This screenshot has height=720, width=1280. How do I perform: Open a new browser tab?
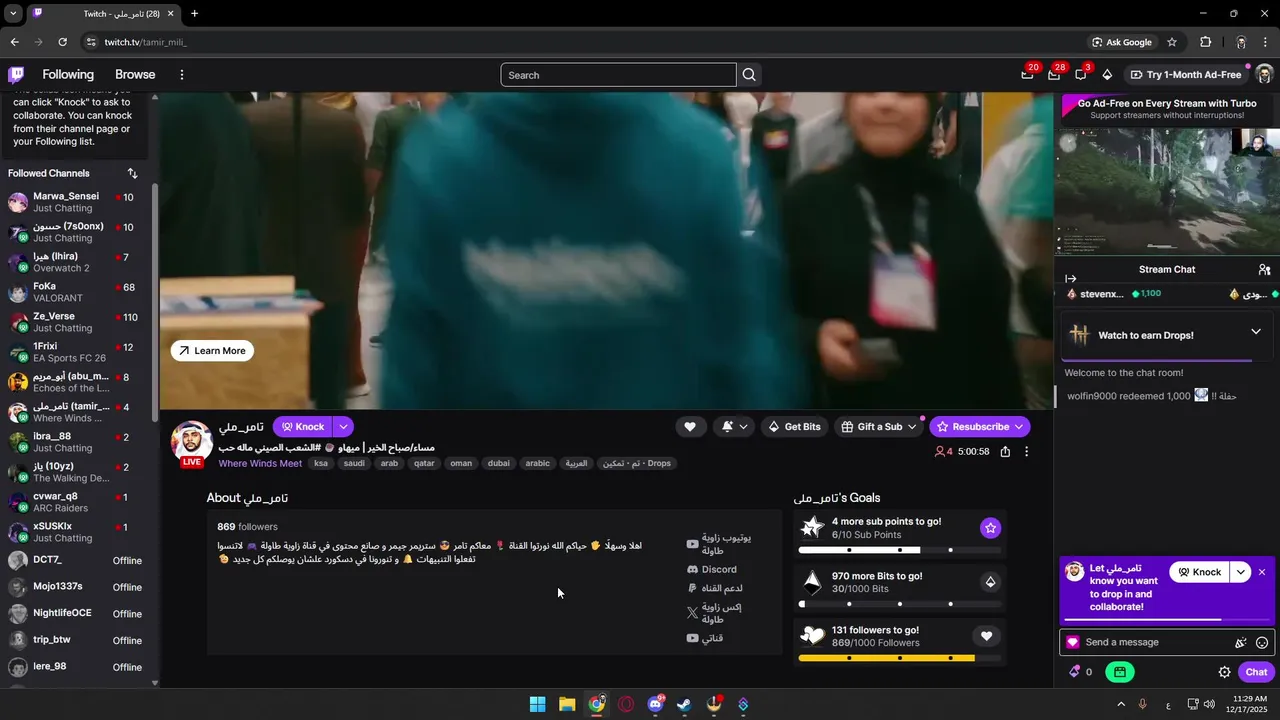point(194,14)
